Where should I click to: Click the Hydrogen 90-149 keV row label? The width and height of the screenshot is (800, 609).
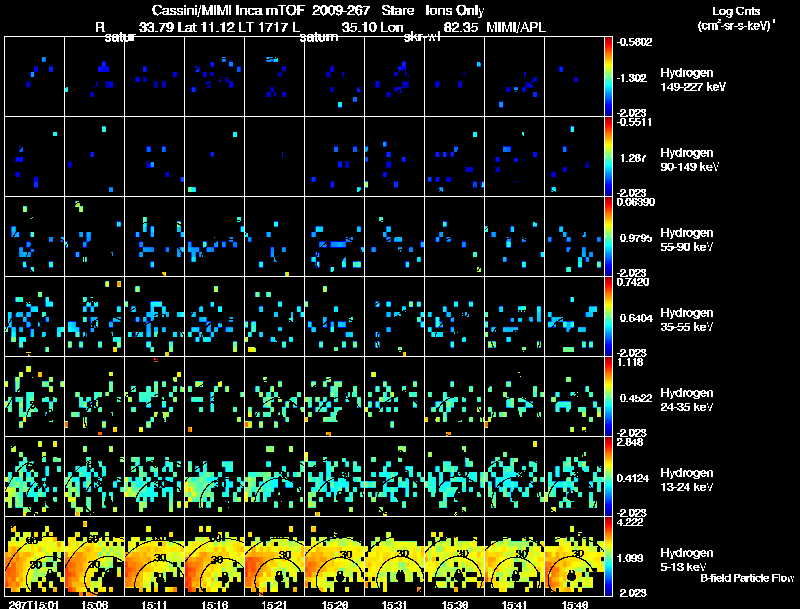pos(690,160)
